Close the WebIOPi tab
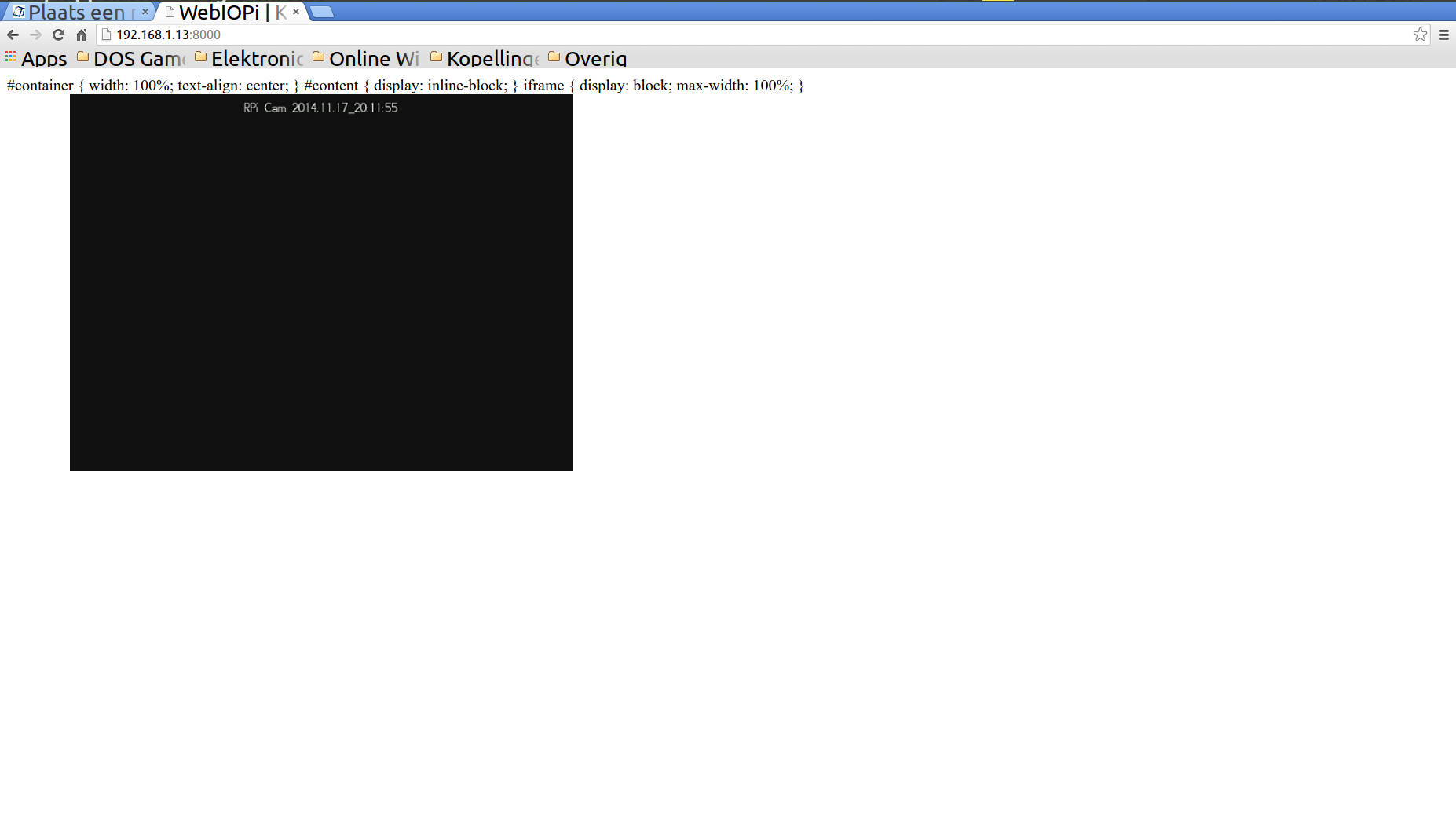 pyautogui.click(x=296, y=12)
